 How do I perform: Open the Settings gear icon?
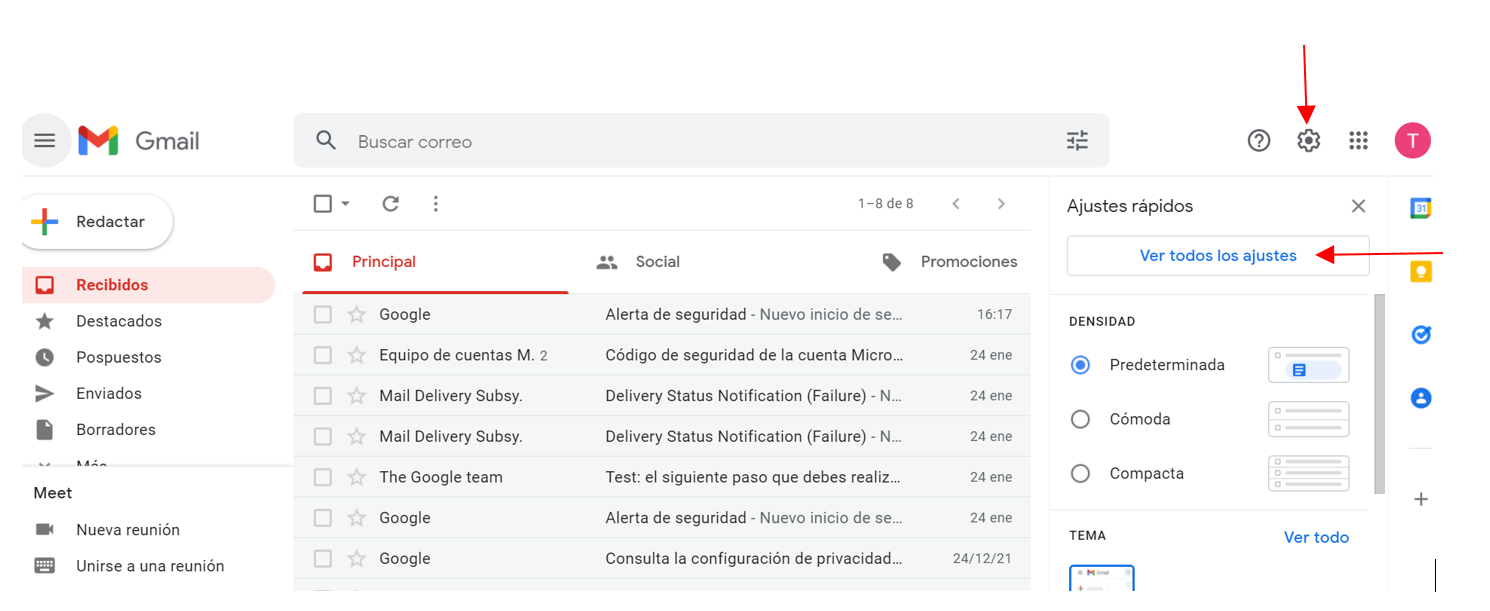[x=1308, y=141]
